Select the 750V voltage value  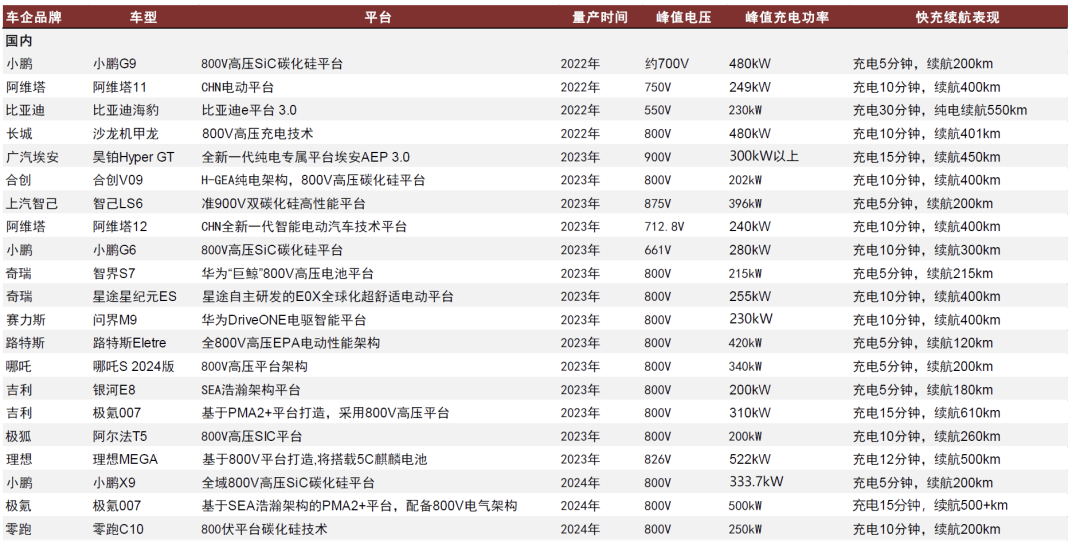[x=658, y=87]
